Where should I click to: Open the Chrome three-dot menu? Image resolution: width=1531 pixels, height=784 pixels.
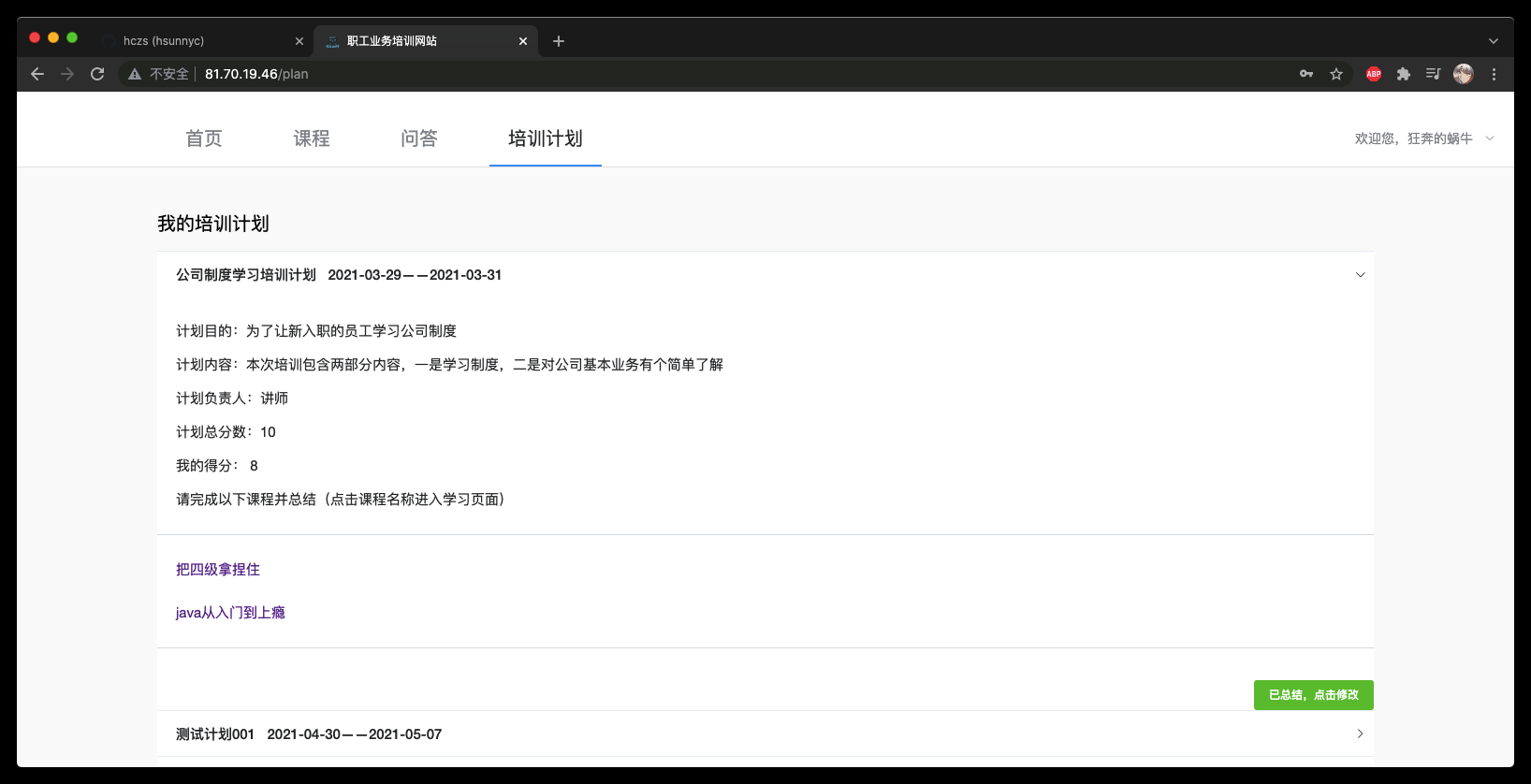[1494, 74]
